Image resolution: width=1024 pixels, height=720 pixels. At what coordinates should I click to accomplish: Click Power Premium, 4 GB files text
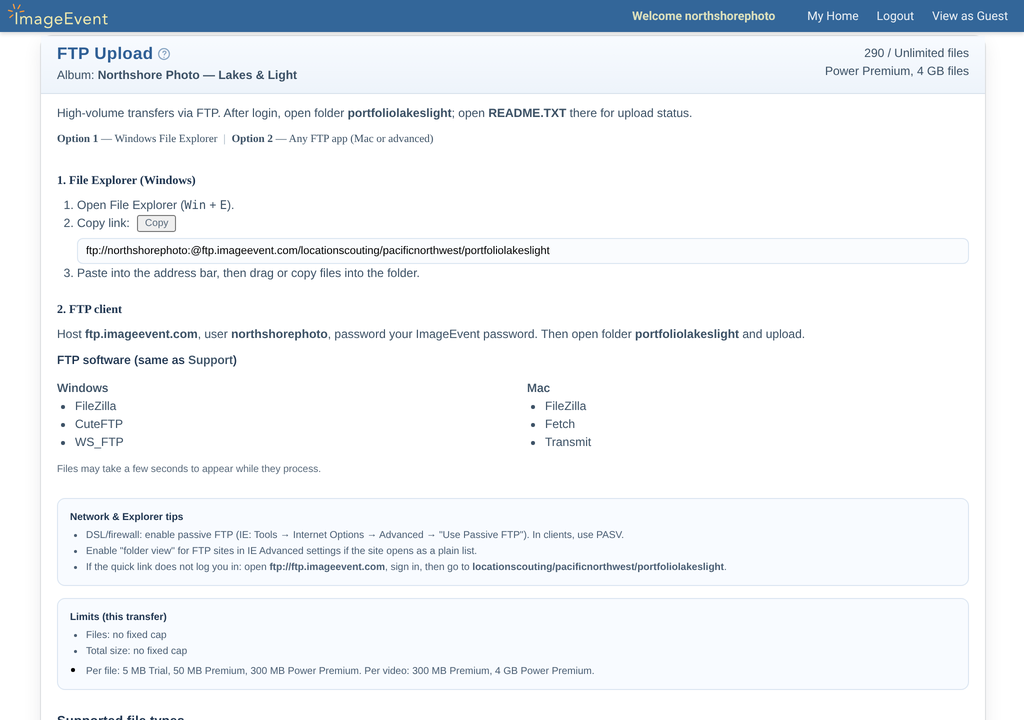tap(897, 71)
